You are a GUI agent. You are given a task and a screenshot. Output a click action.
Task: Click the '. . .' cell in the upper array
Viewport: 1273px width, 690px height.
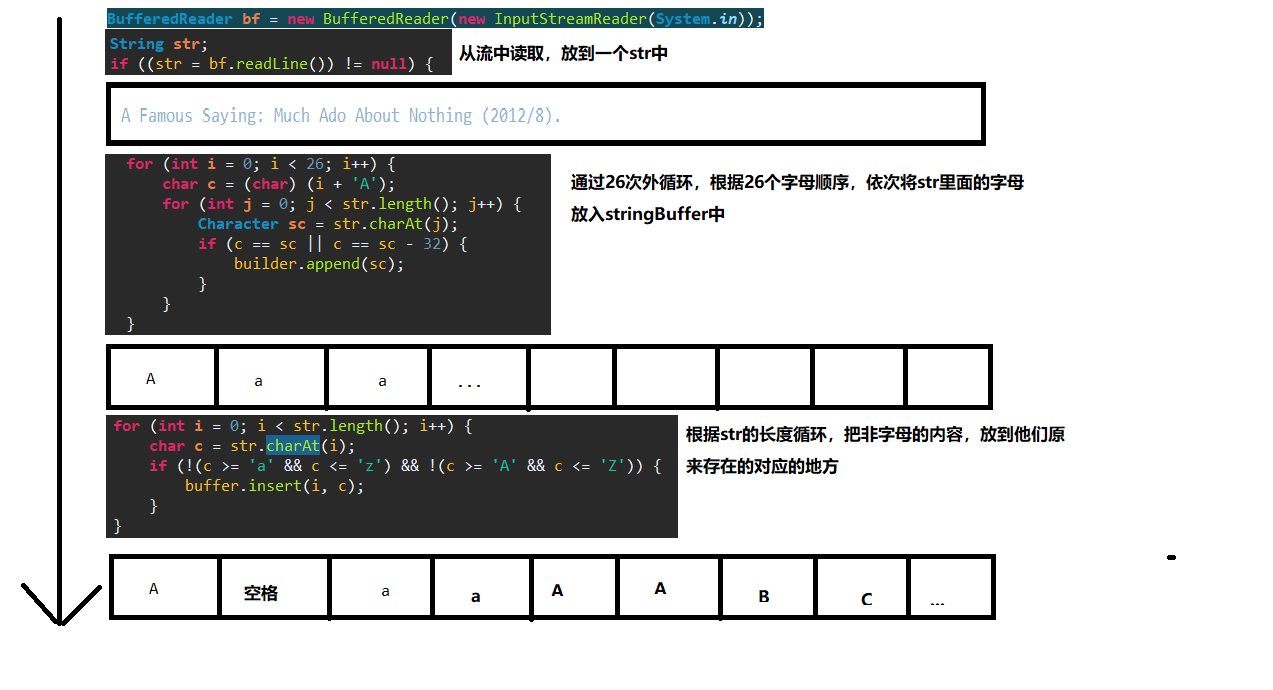point(479,378)
